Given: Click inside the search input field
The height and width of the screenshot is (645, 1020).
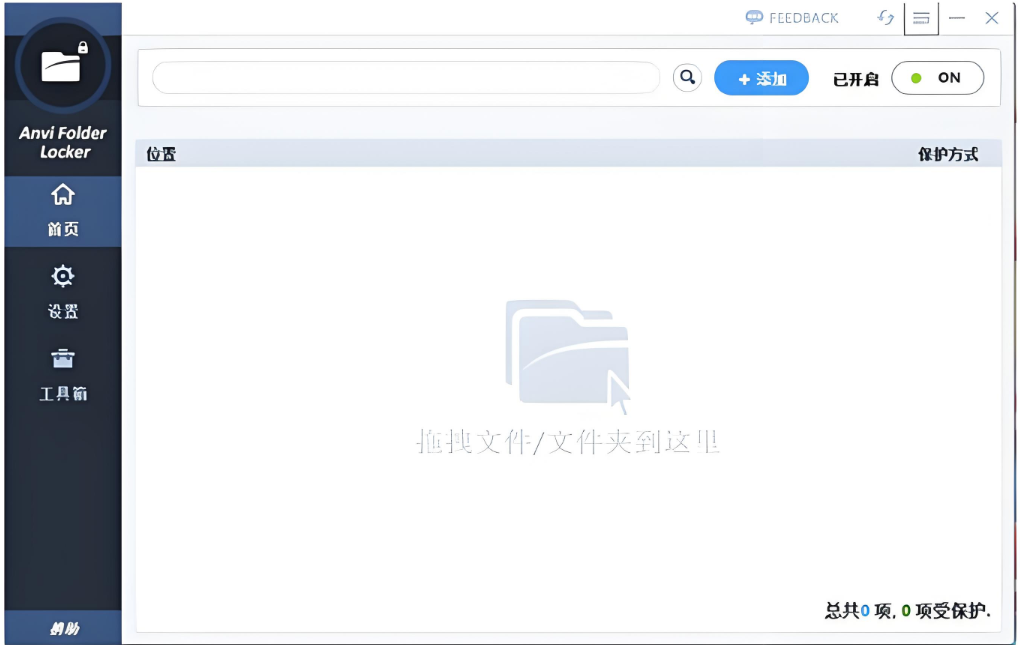Looking at the screenshot, I should 405,77.
